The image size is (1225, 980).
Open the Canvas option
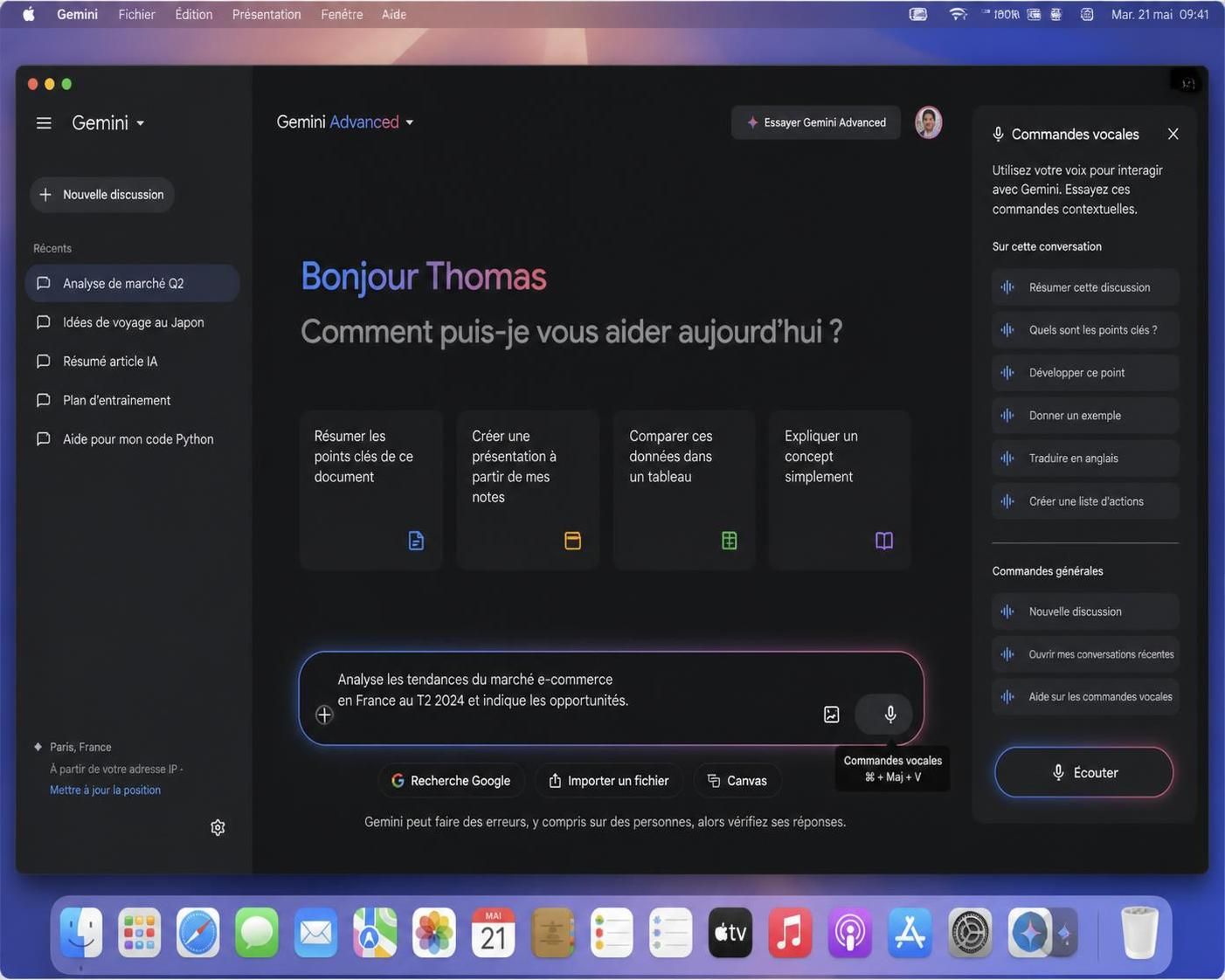pyautogui.click(x=737, y=781)
